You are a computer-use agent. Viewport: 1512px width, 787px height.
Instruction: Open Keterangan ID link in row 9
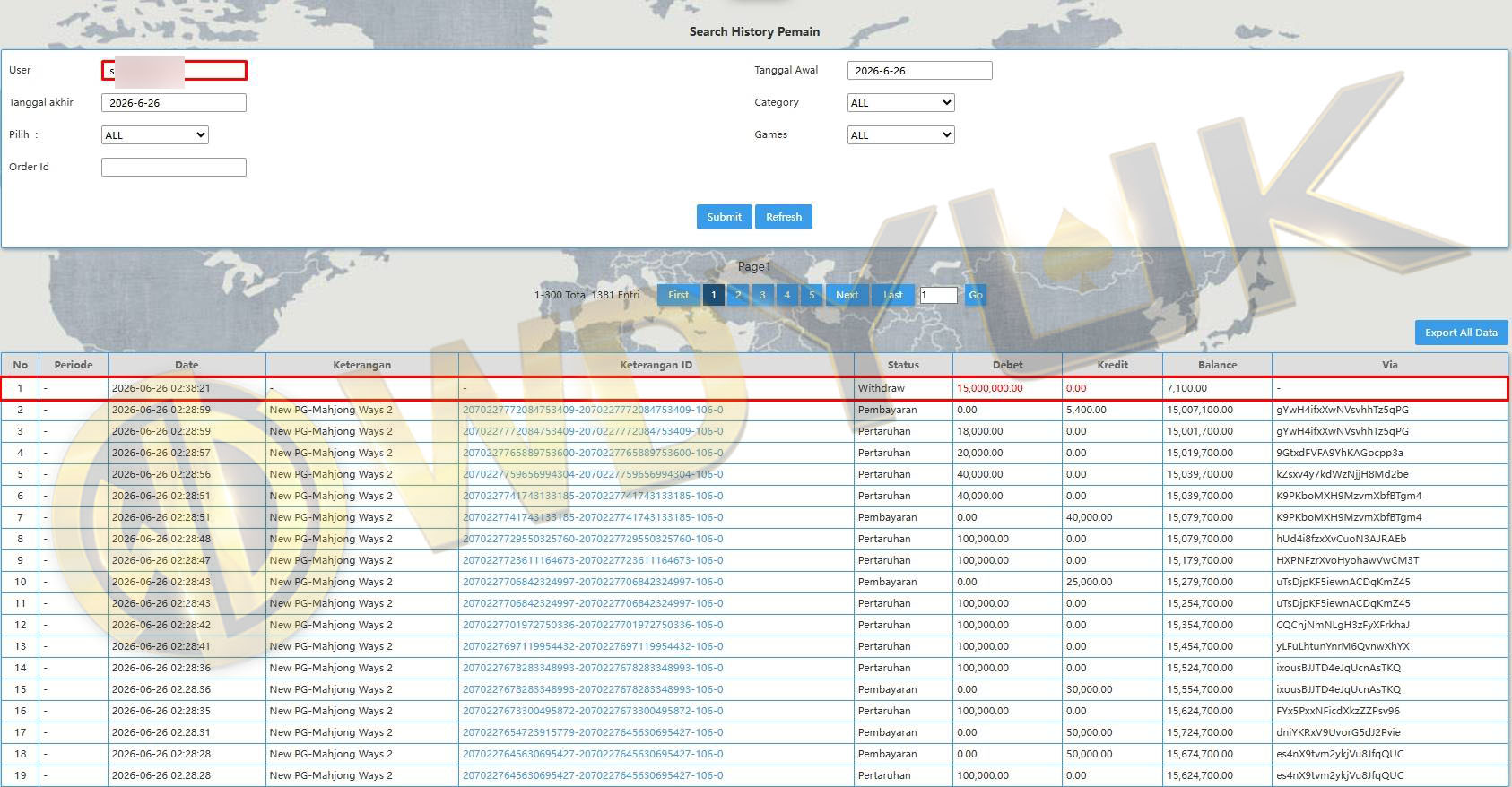(593, 560)
